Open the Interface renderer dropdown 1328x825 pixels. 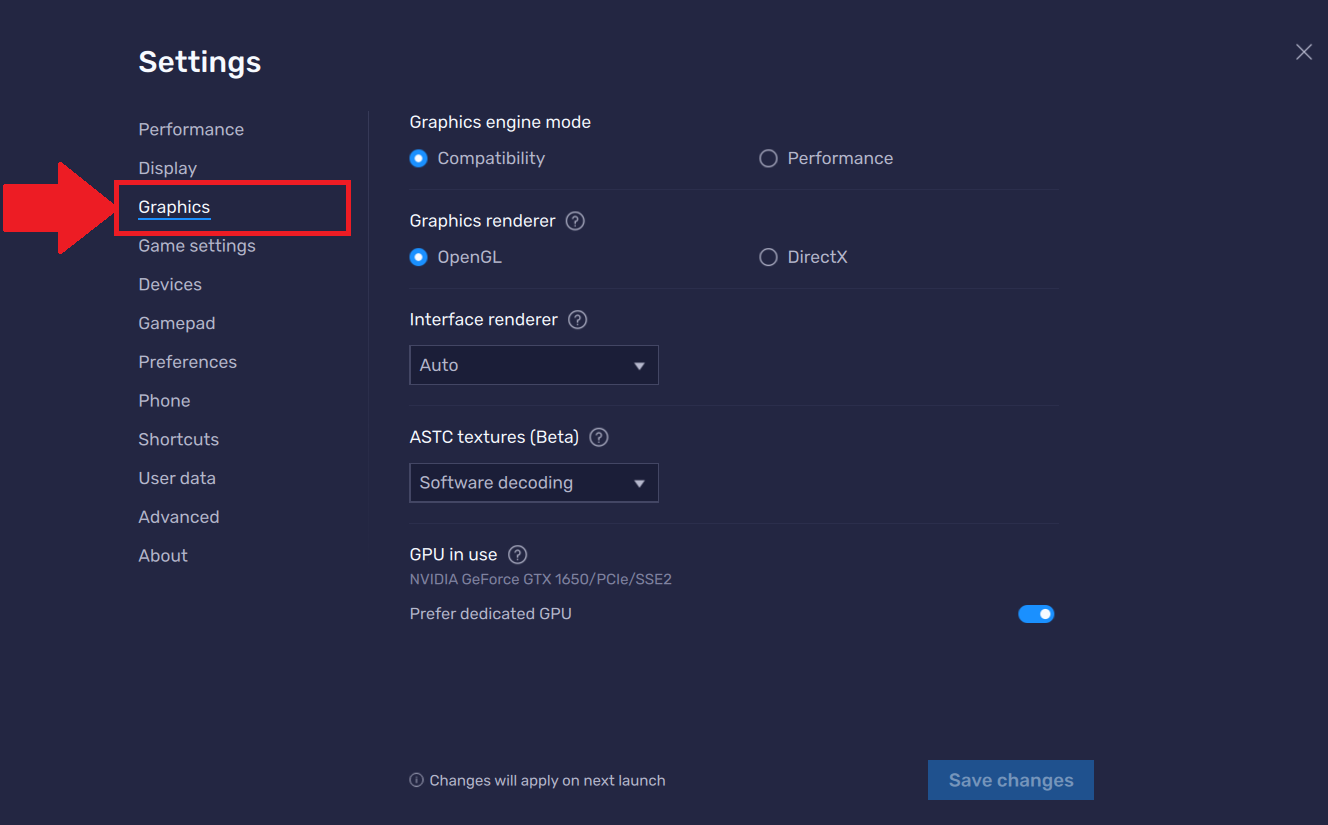click(533, 365)
